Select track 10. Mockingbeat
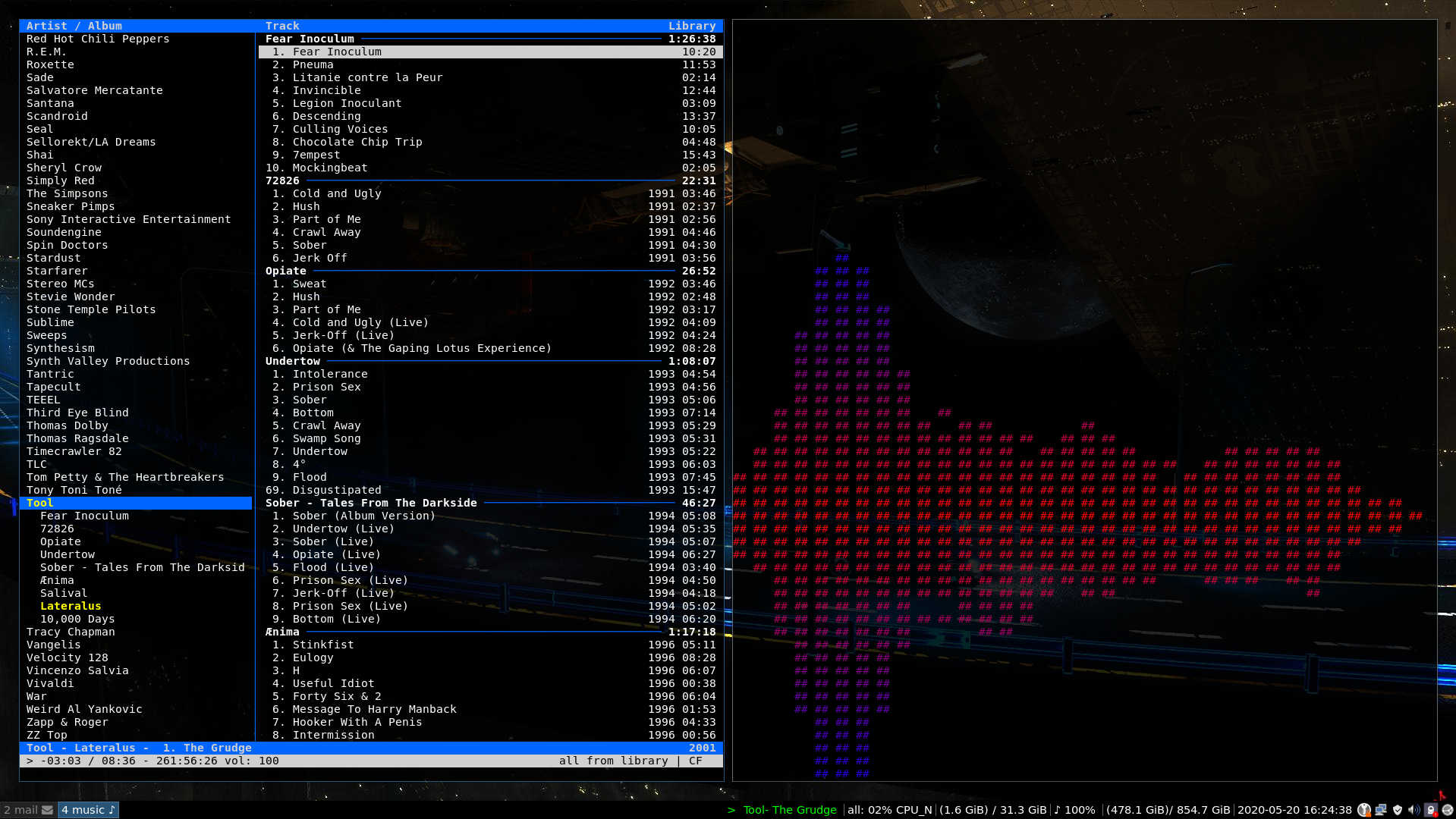This screenshot has height=819, width=1456. 490,168
